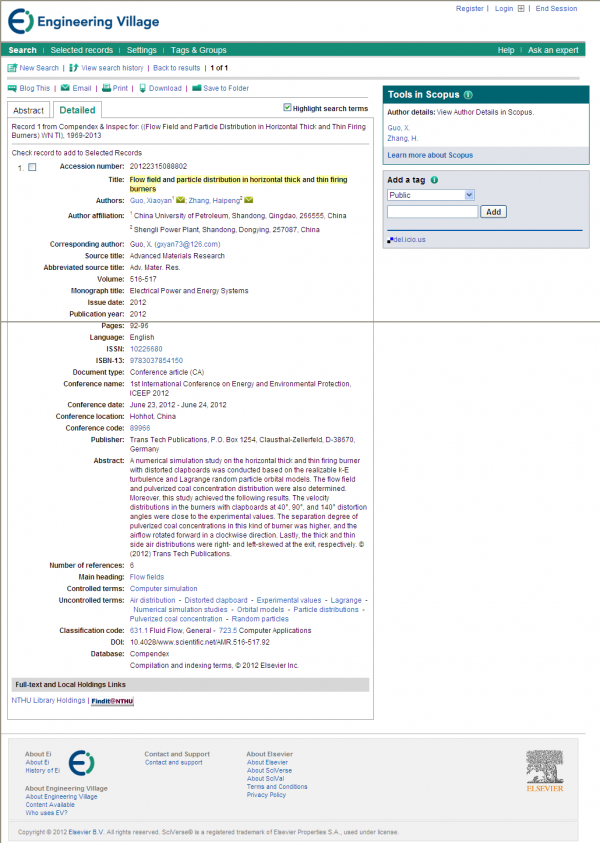Open History of Ei footer link
Viewport: 600px width, 843px height.
pos(42,770)
